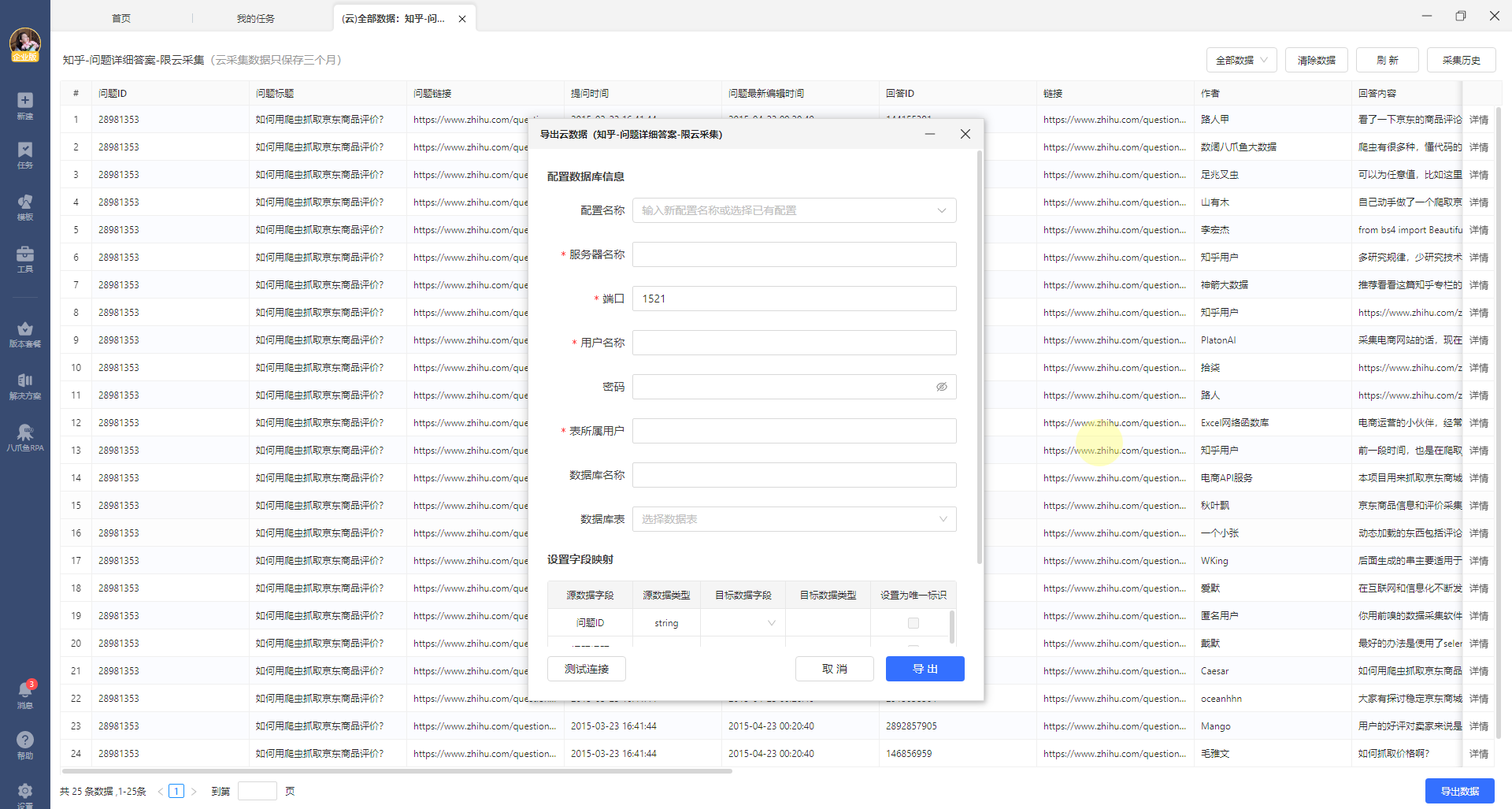Go to previous page arrow in pagination
Screen dimensions: 1512x809
[x=161, y=792]
